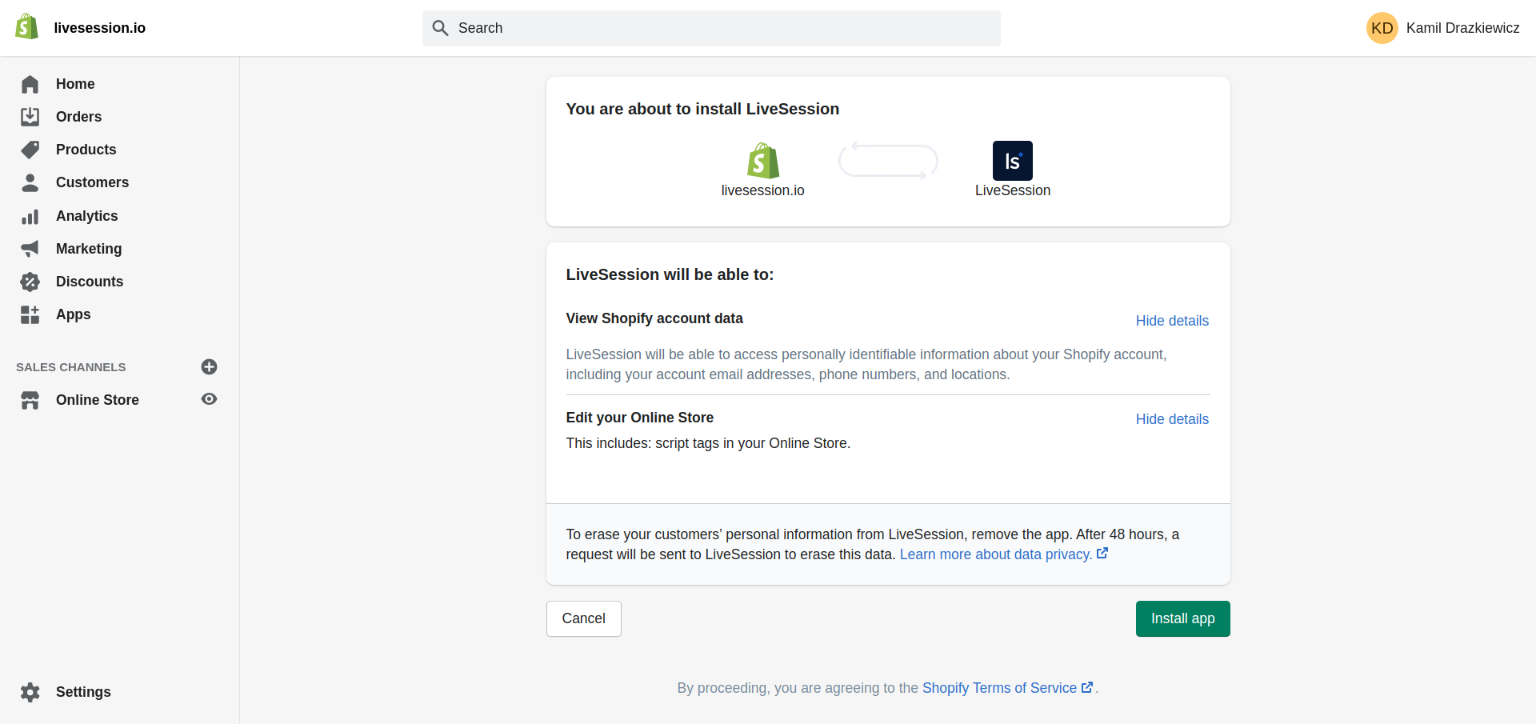Viewport: 1536px width, 724px height.
Task: Click the Customers person icon
Action: 30,183
